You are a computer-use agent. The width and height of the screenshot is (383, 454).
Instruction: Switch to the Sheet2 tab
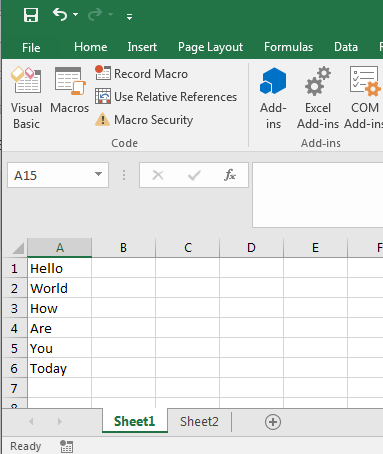[x=199, y=422]
